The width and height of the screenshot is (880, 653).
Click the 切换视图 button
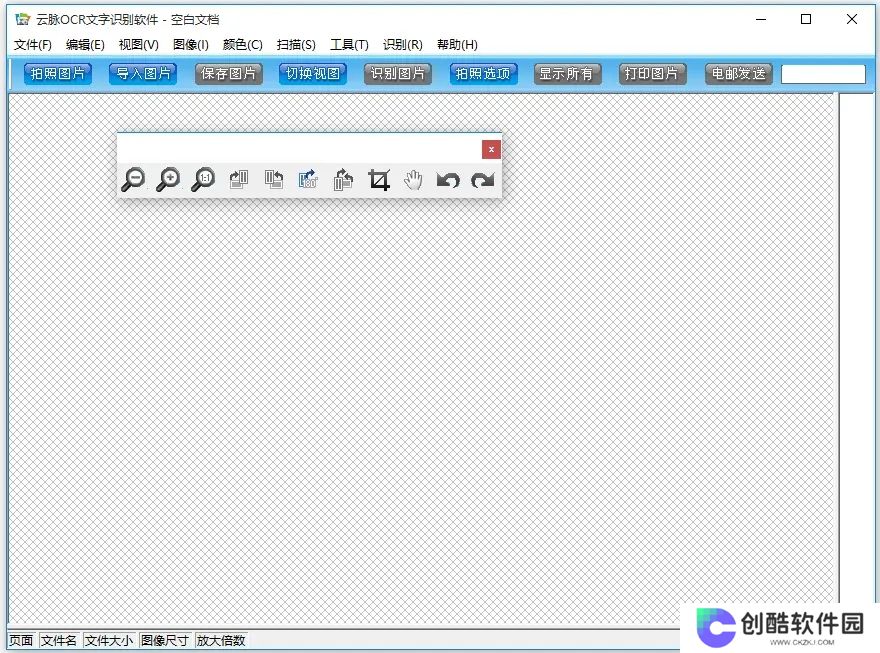pos(313,74)
